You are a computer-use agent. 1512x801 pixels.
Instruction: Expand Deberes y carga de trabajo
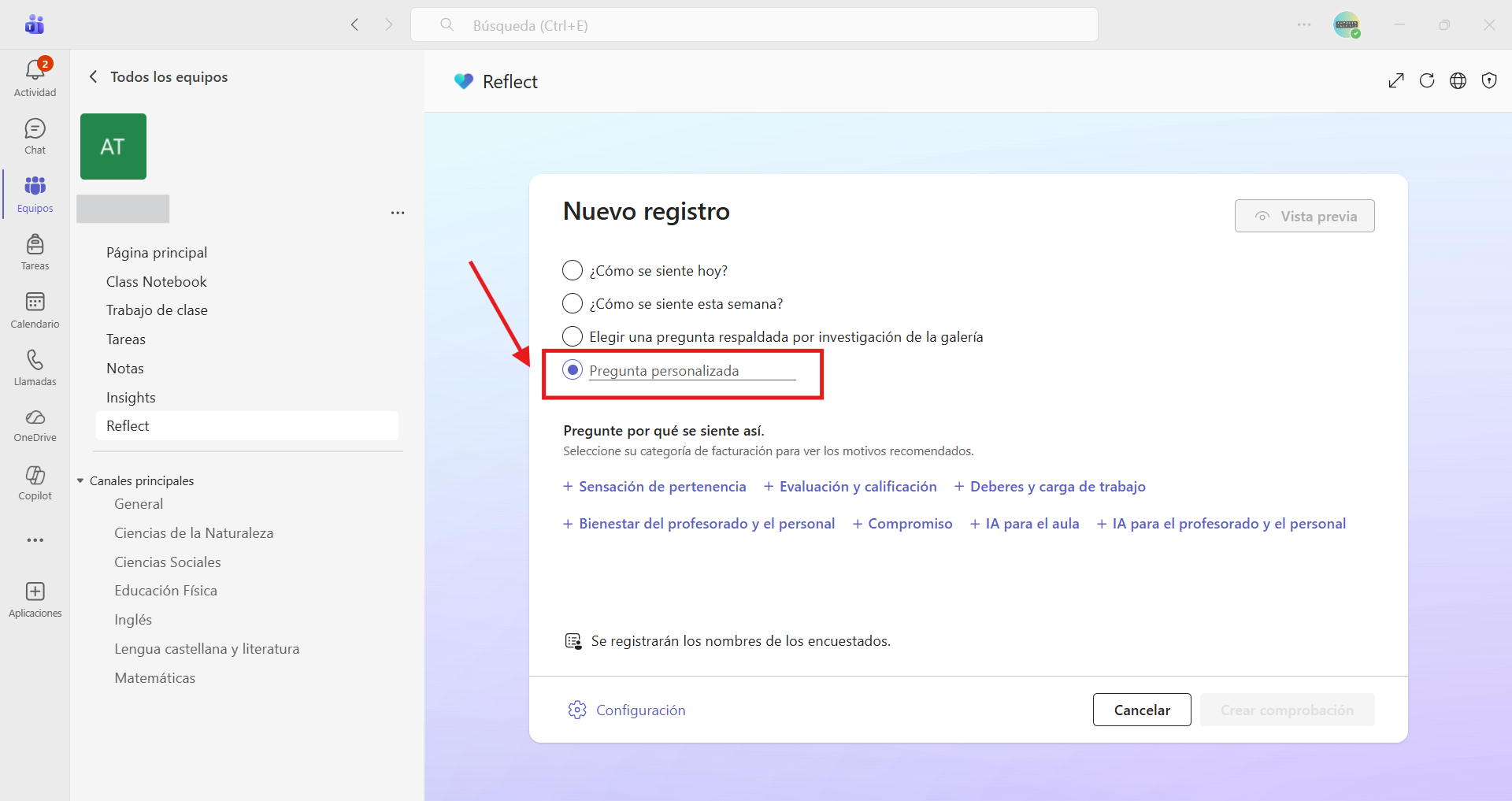pos(1050,487)
